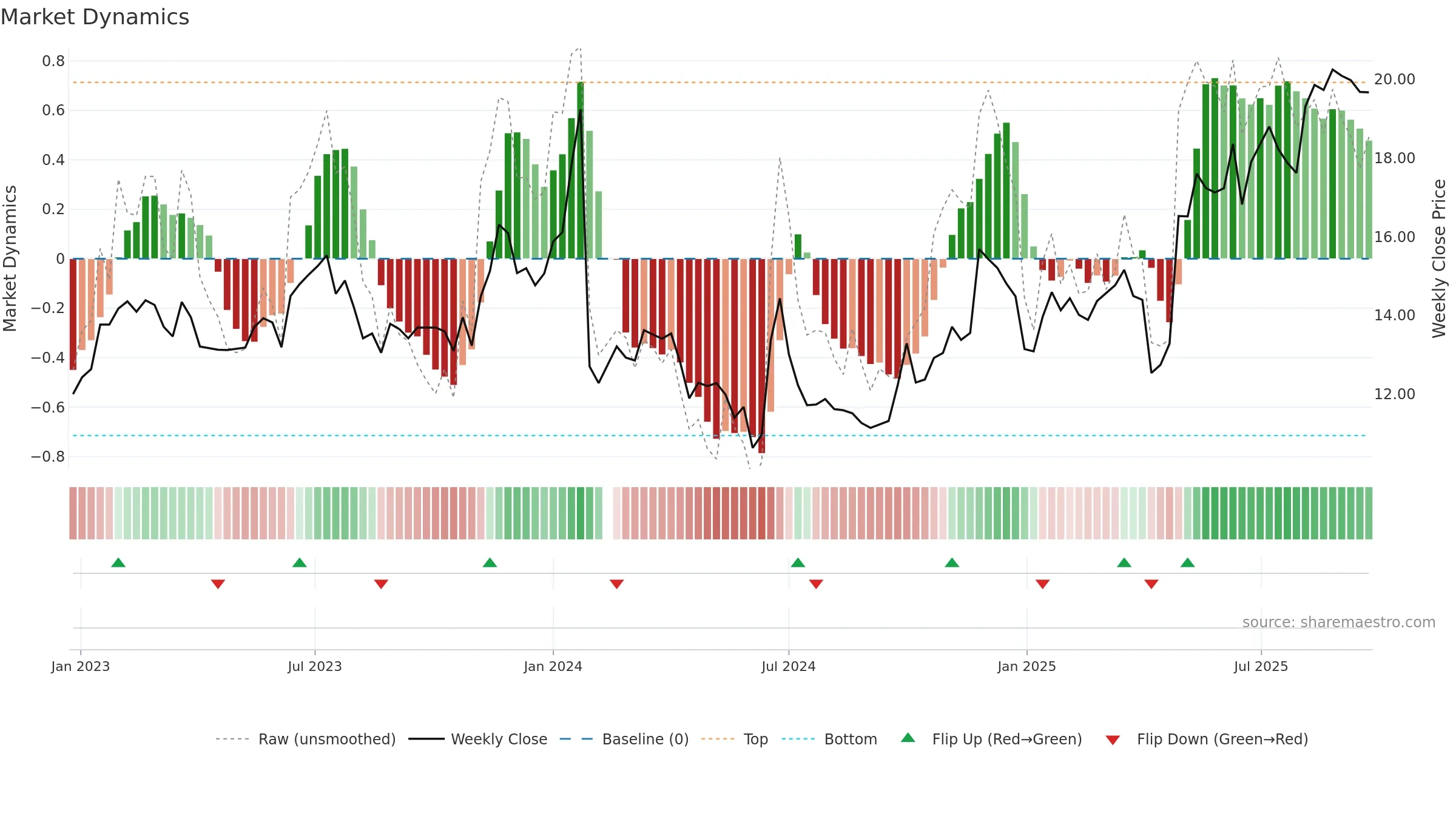
Task: Click the 20.00 price axis label
Action: (x=1395, y=79)
